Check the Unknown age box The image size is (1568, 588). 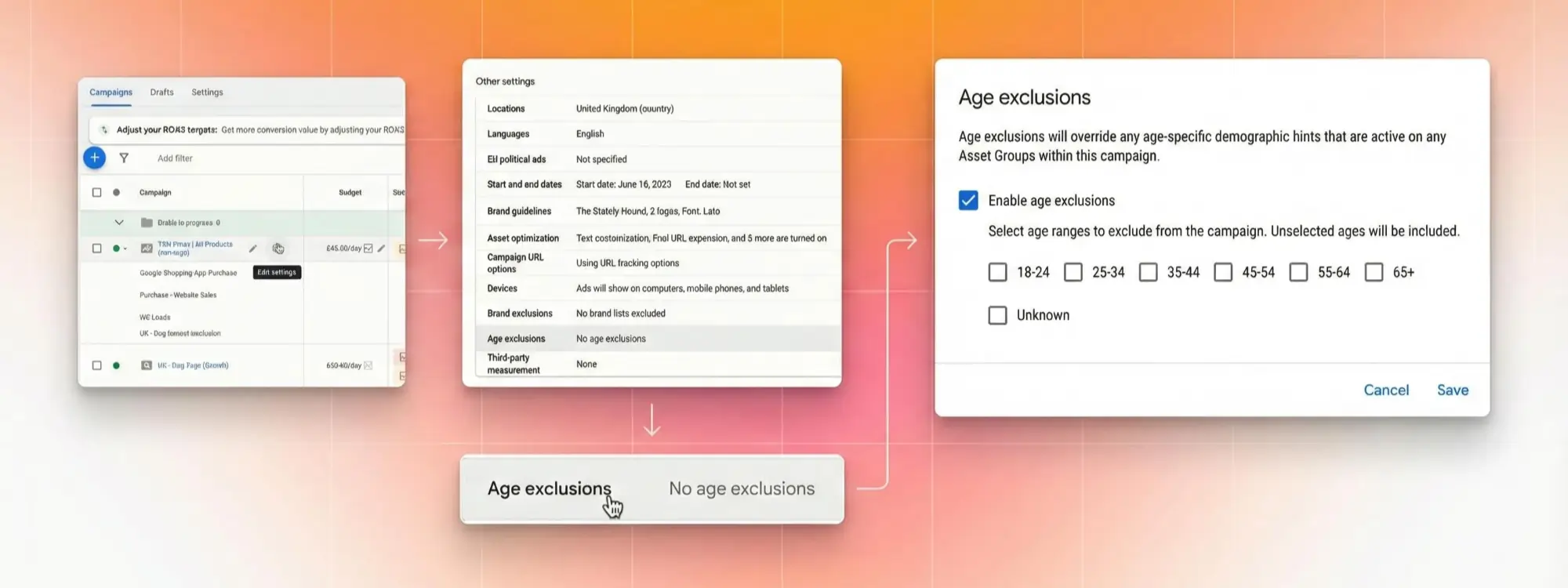click(x=997, y=315)
